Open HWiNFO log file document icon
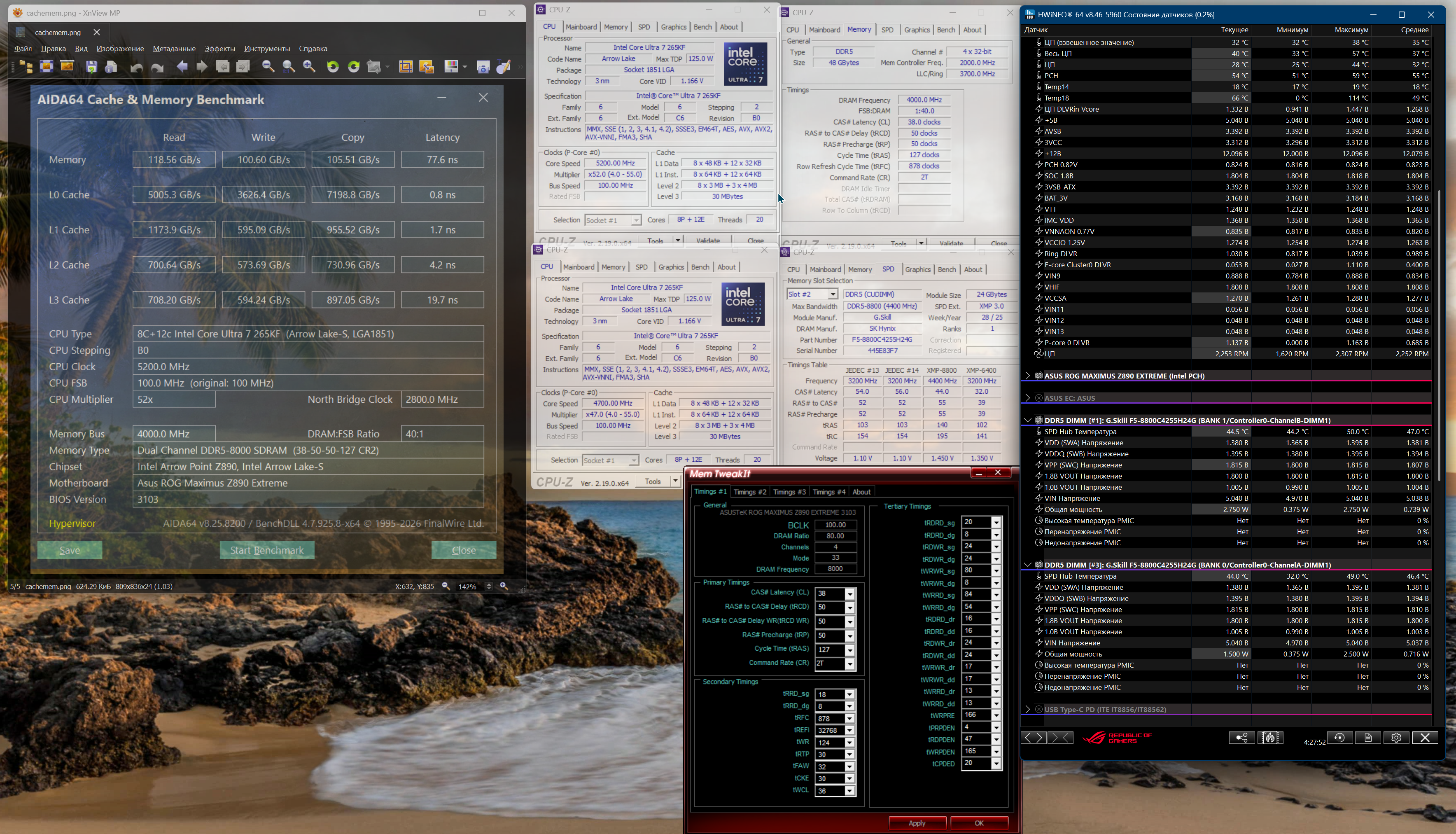Image resolution: width=1456 pixels, height=834 pixels. (x=1368, y=738)
